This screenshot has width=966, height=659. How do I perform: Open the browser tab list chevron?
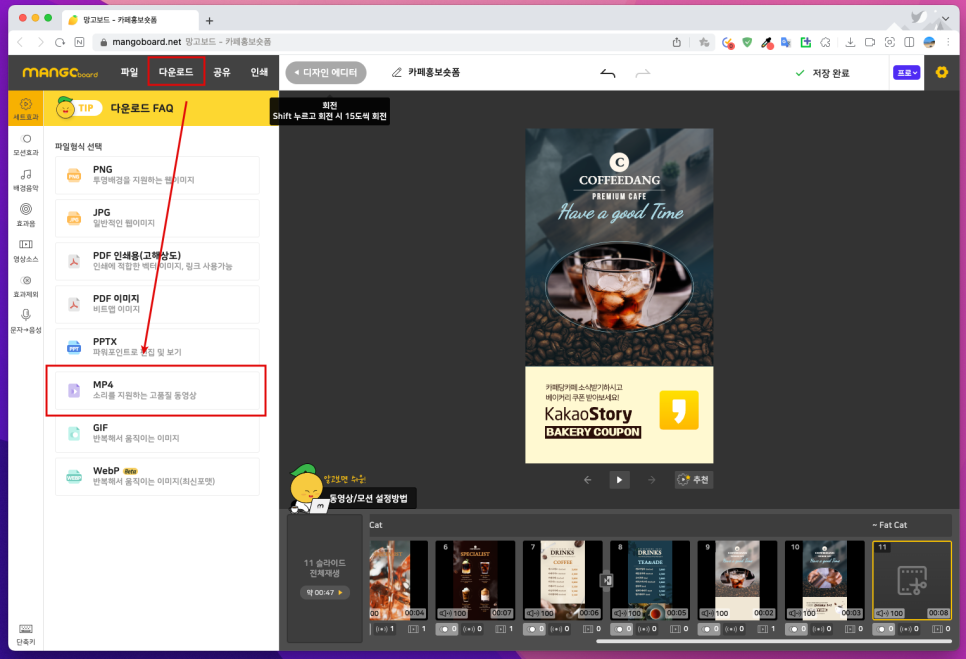coord(945,19)
